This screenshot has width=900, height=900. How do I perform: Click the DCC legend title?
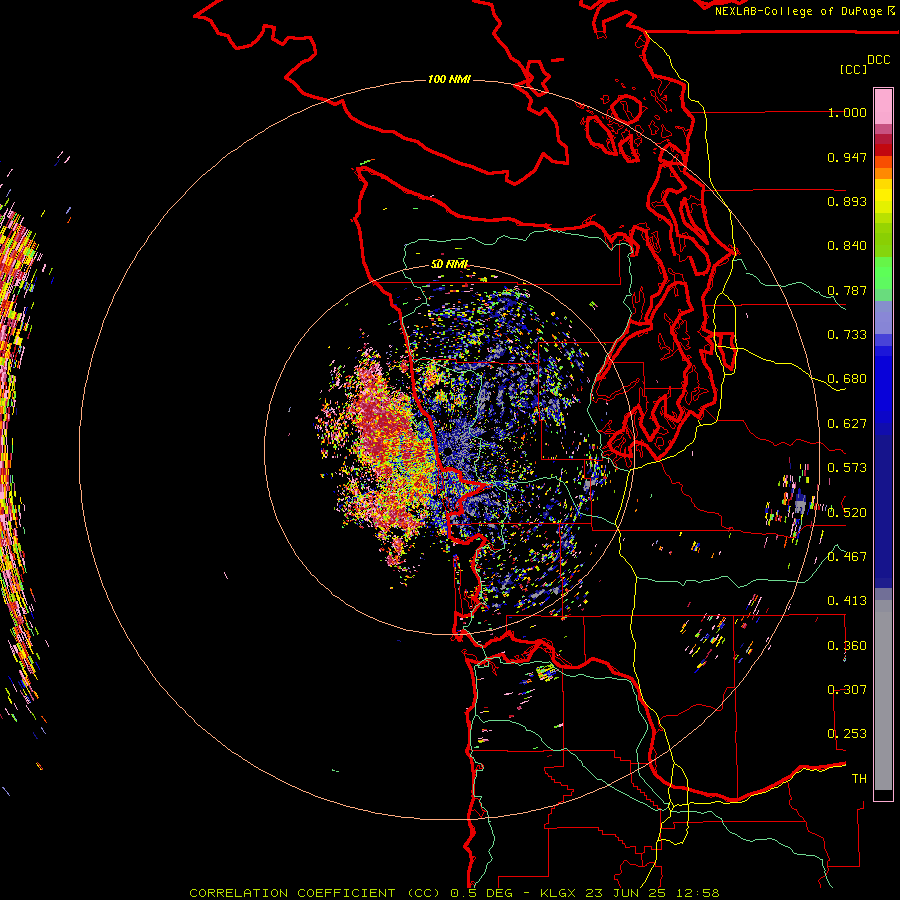[x=879, y=60]
